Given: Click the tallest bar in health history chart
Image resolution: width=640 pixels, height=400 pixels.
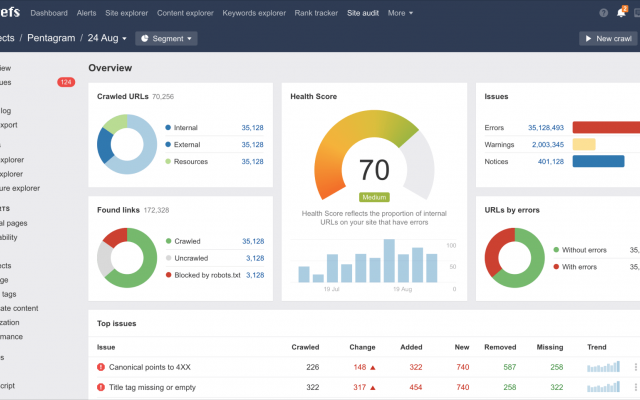Looking at the screenshot, I should [389, 261].
